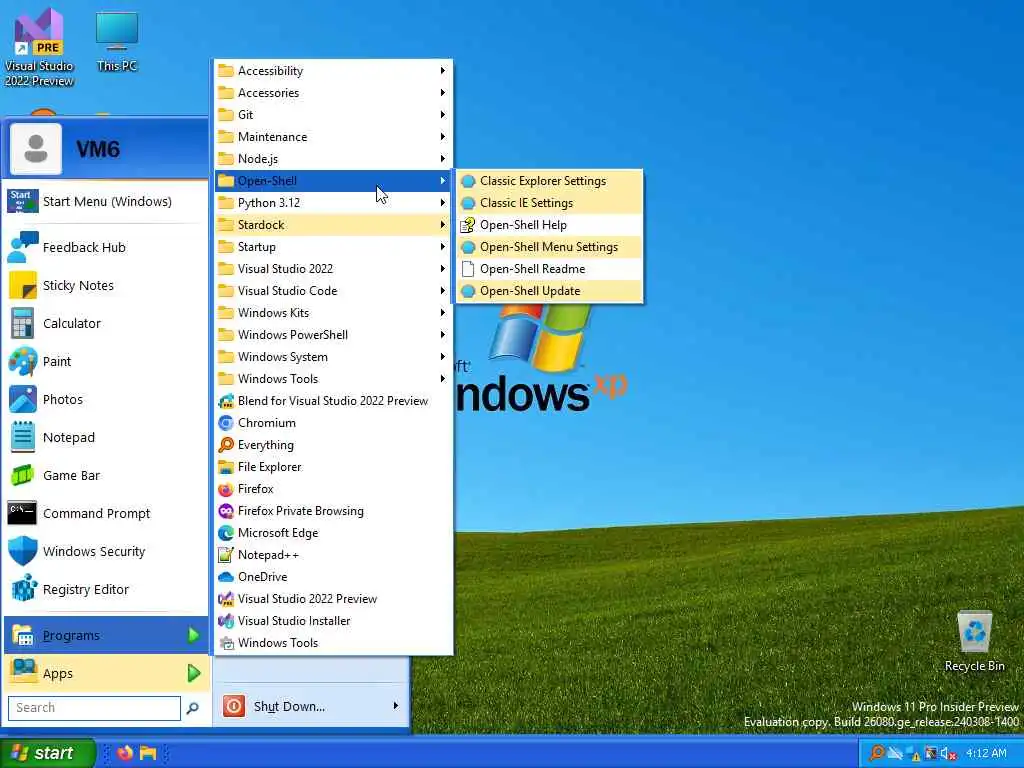Image resolution: width=1024 pixels, height=768 pixels.
Task: Open Everything search app
Action: [334, 445]
